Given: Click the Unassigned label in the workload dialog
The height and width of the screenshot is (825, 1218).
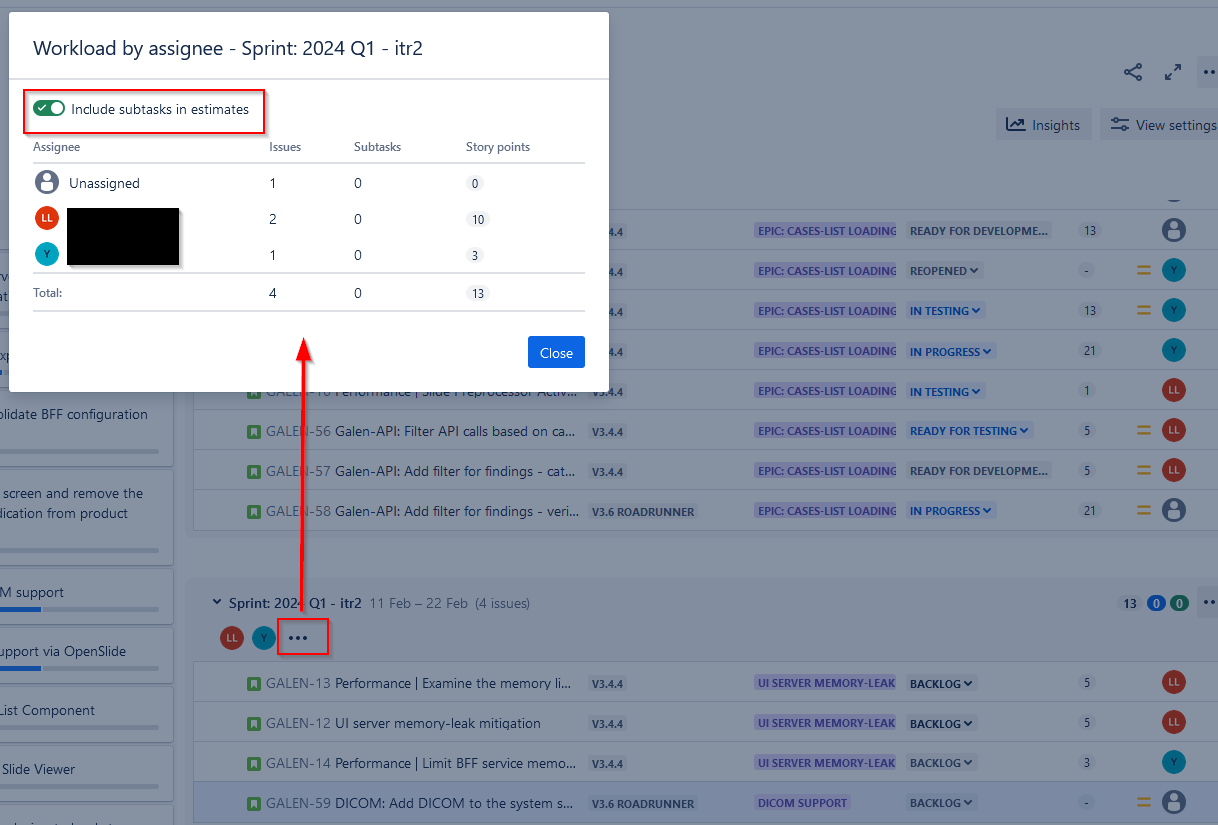Looking at the screenshot, I should point(104,183).
